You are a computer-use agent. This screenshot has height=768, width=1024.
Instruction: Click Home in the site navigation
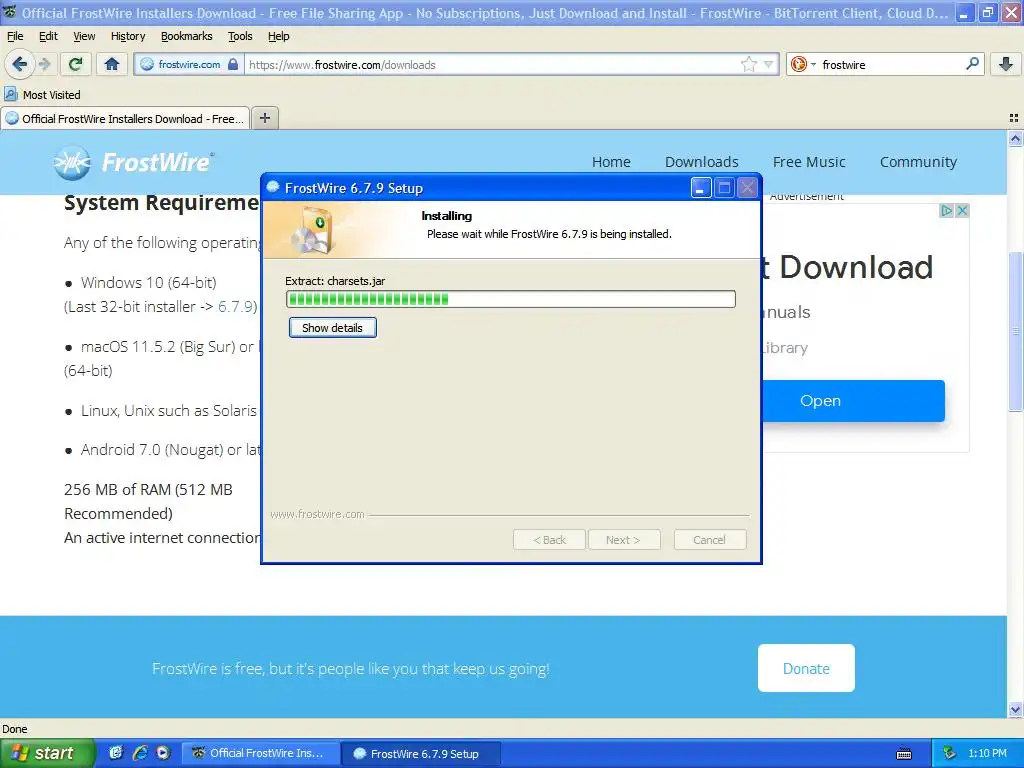(611, 162)
